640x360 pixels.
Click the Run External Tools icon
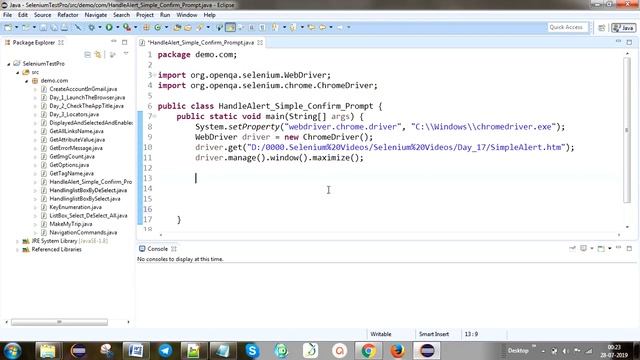tap(127, 27)
